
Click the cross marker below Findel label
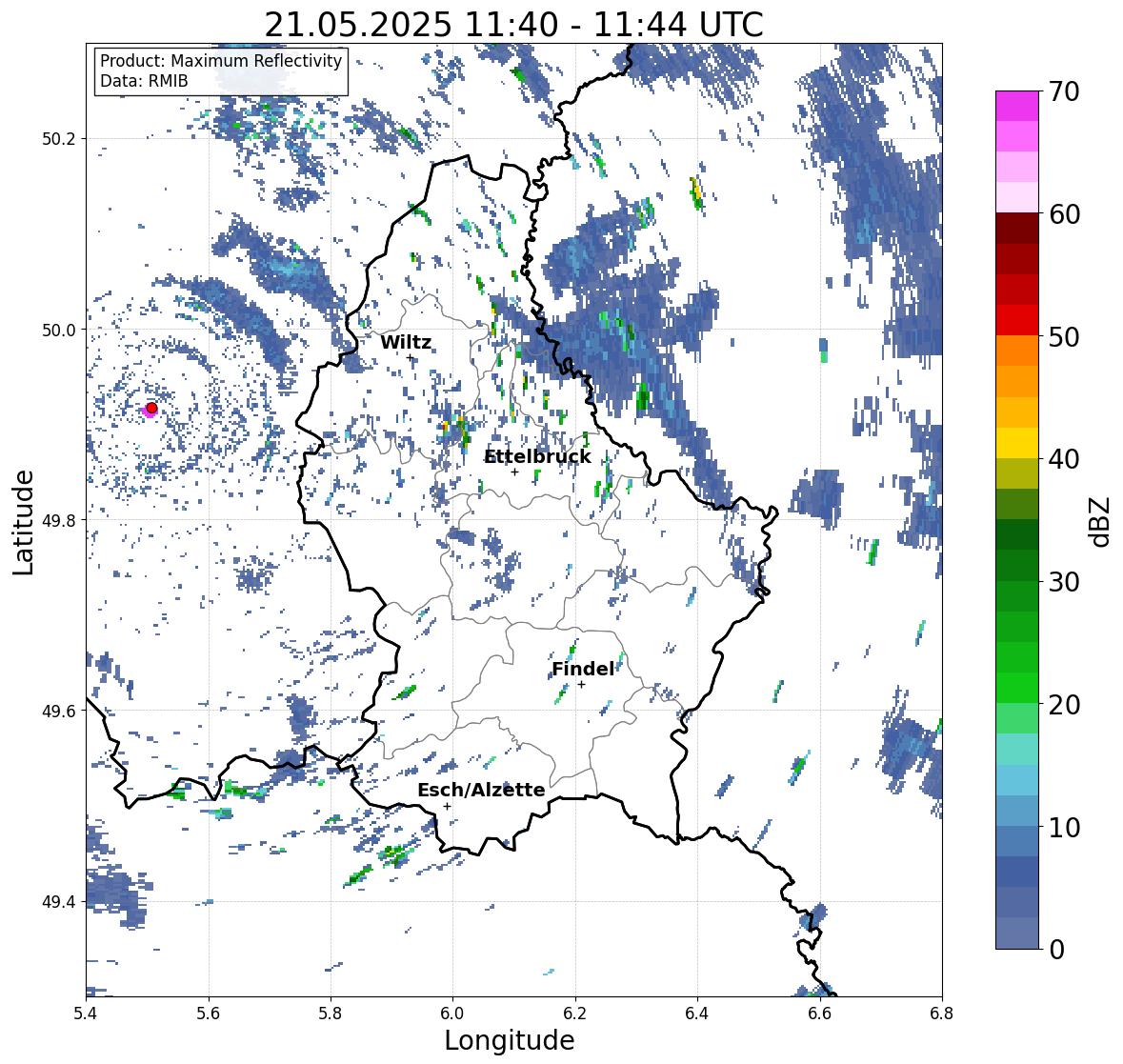(x=582, y=685)
